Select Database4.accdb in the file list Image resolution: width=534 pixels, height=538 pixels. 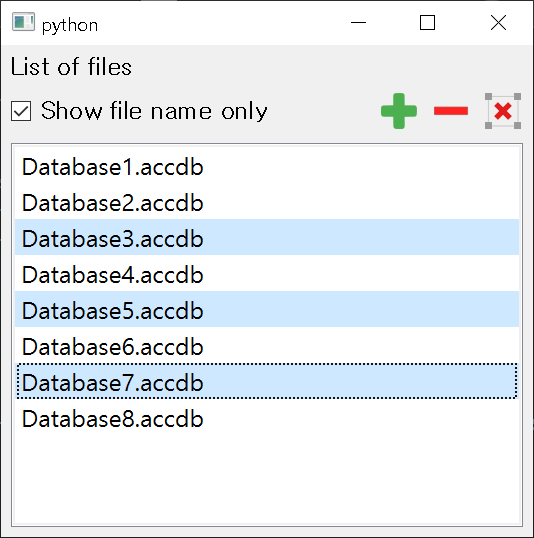tap(267, 274)
